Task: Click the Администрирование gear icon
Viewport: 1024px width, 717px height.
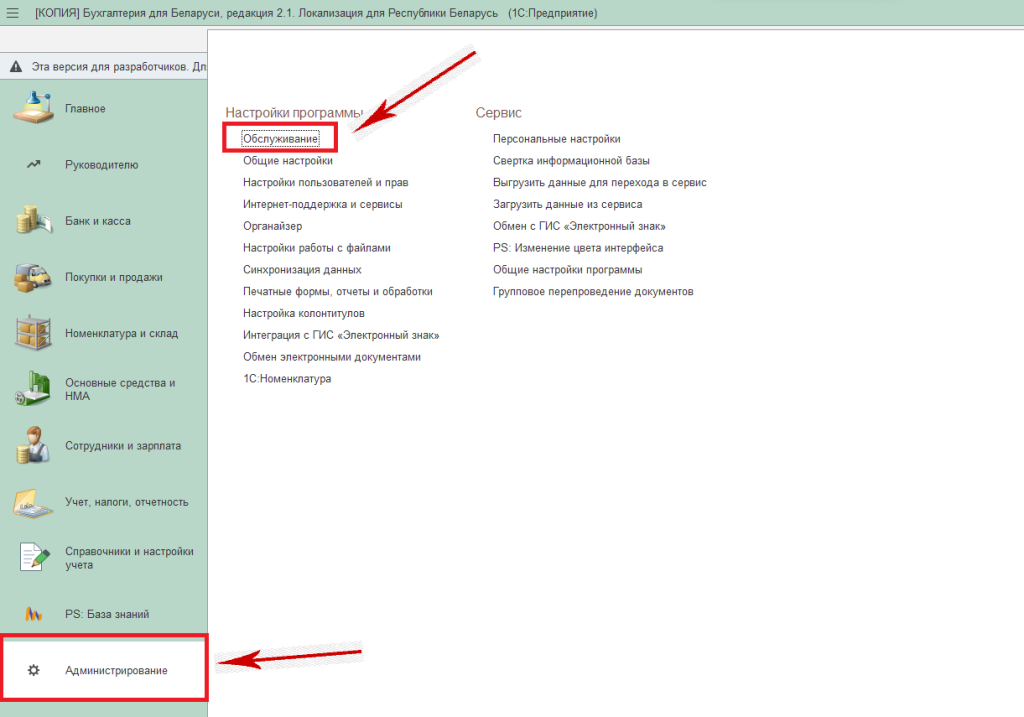Action: click(33, 670)
